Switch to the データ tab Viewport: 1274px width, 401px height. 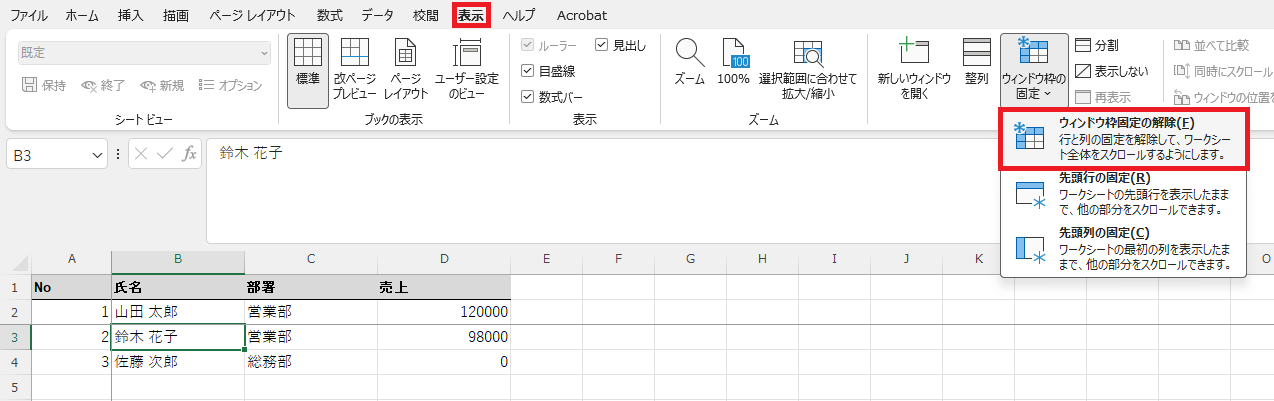tap(377, 15)
